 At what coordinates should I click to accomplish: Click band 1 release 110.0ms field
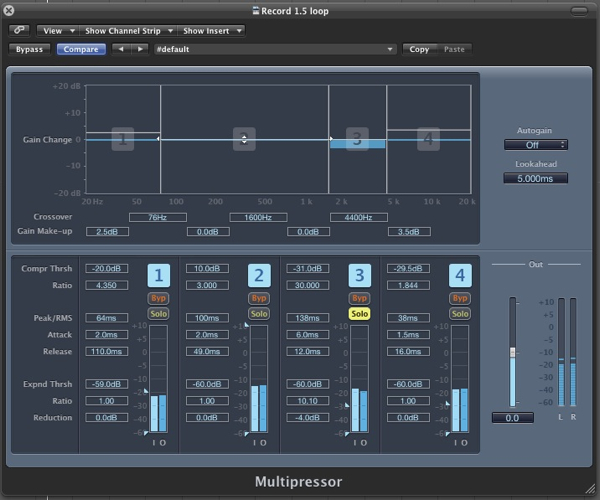[106, 351]
